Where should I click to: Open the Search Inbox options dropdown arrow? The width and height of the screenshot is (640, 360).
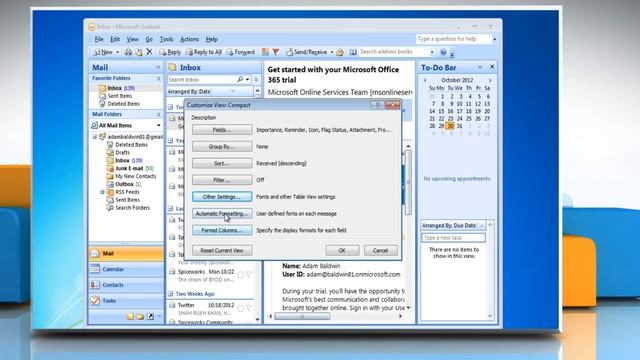pyautogui.click(x=247, y=80)
